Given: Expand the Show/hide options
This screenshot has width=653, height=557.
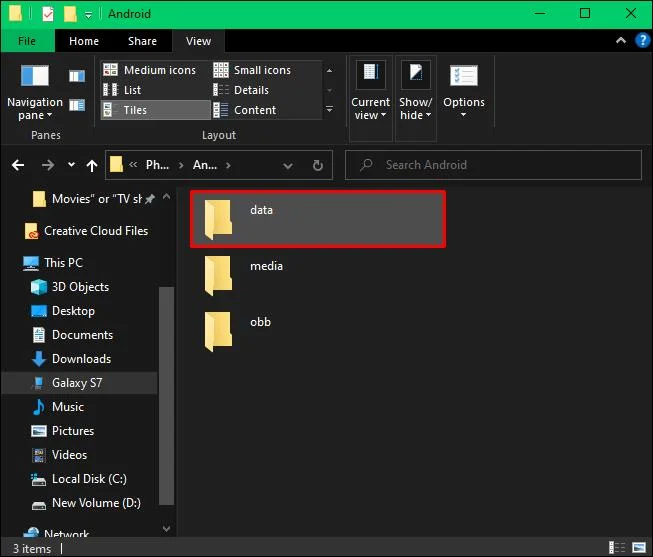Looking at the screenshot, I should point(416,92).
